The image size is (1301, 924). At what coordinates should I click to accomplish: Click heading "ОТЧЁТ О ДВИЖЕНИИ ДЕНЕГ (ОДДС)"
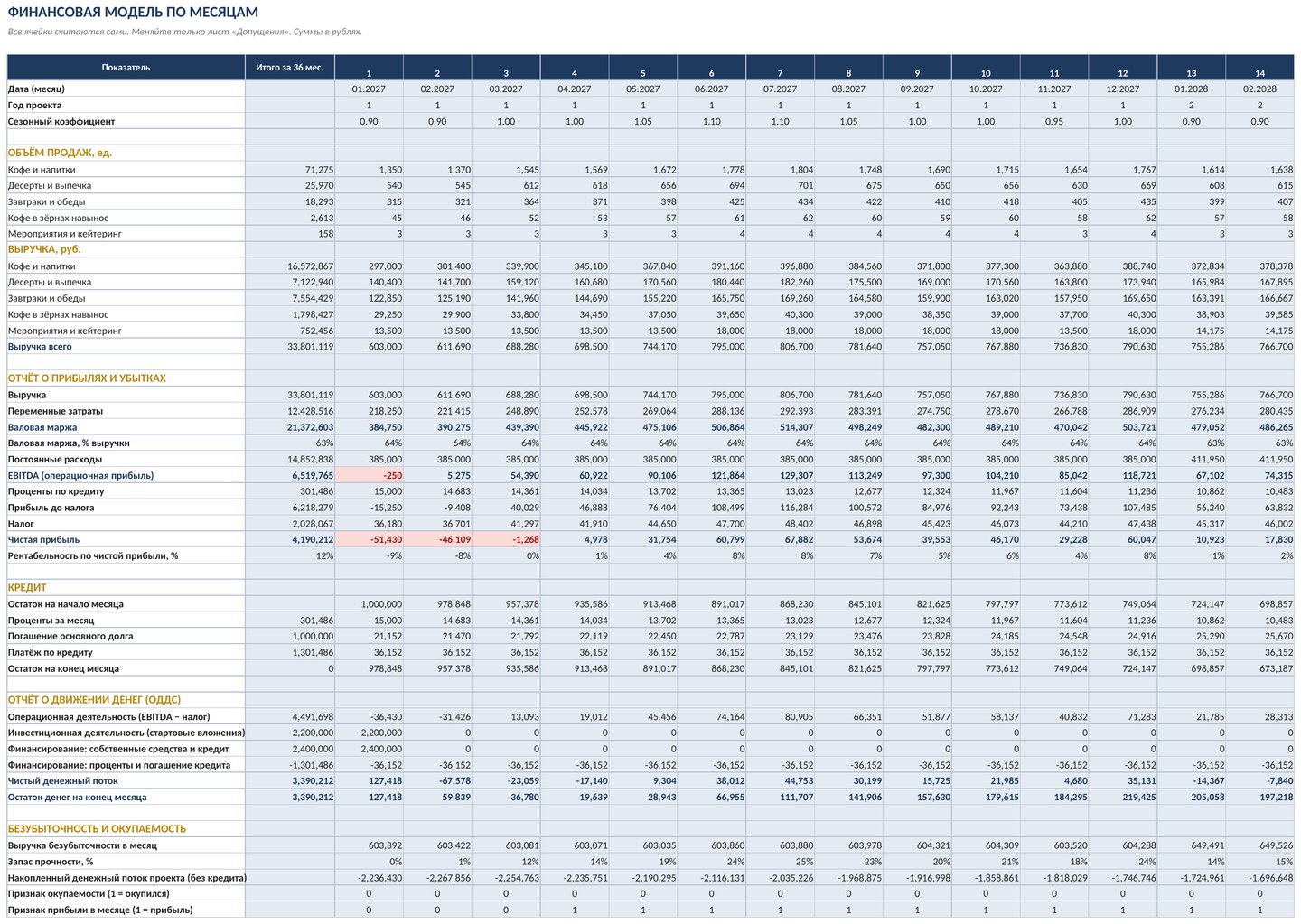coord(94,700)
